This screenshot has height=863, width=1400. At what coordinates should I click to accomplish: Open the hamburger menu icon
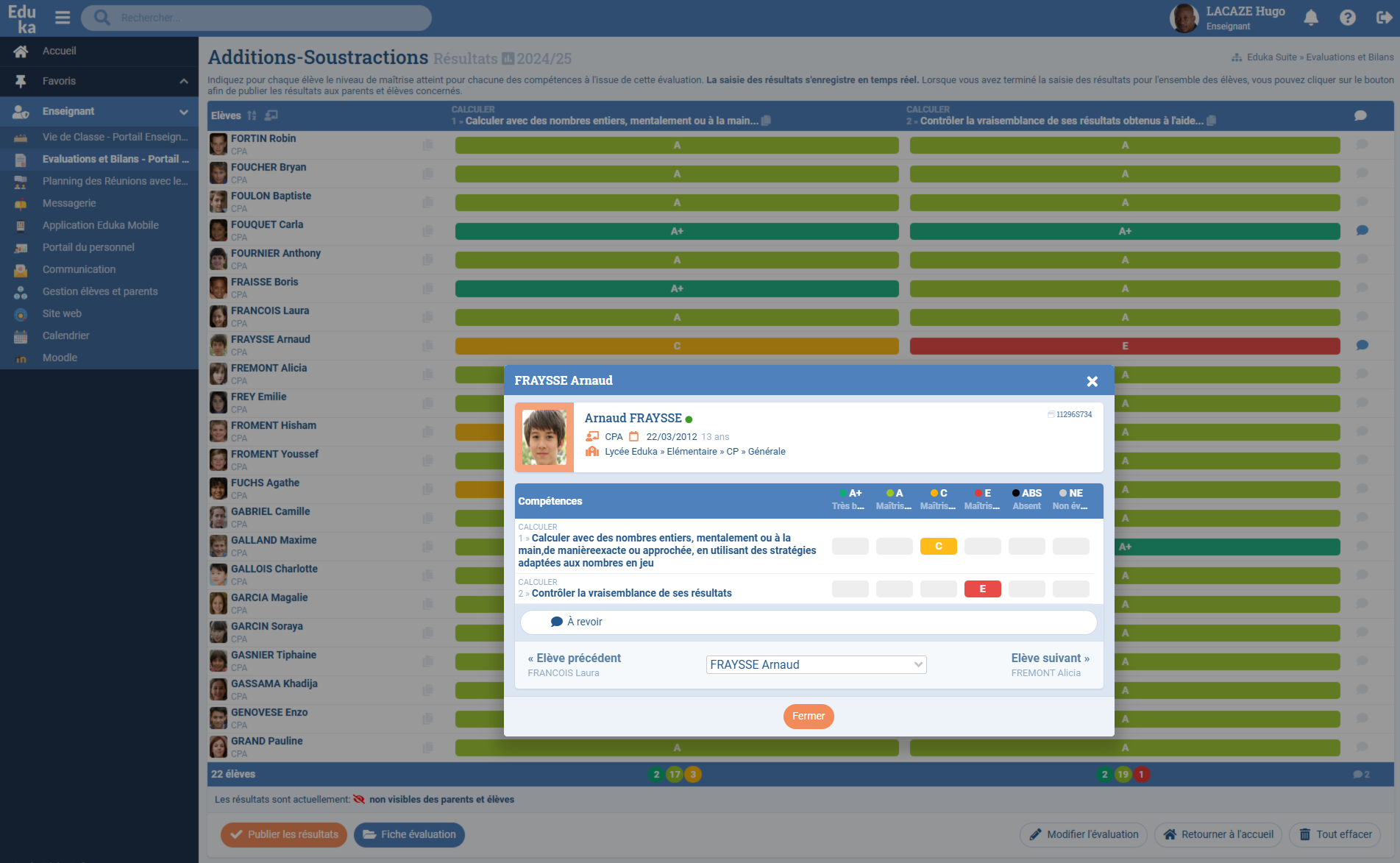[63, 18]
